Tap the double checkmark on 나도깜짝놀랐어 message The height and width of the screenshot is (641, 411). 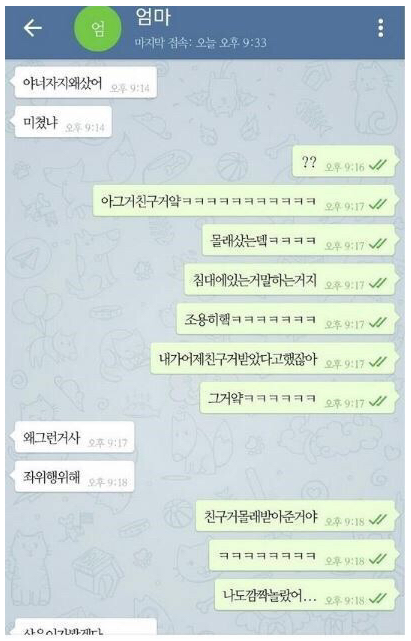pyautogui.click(x=377, y=598)
